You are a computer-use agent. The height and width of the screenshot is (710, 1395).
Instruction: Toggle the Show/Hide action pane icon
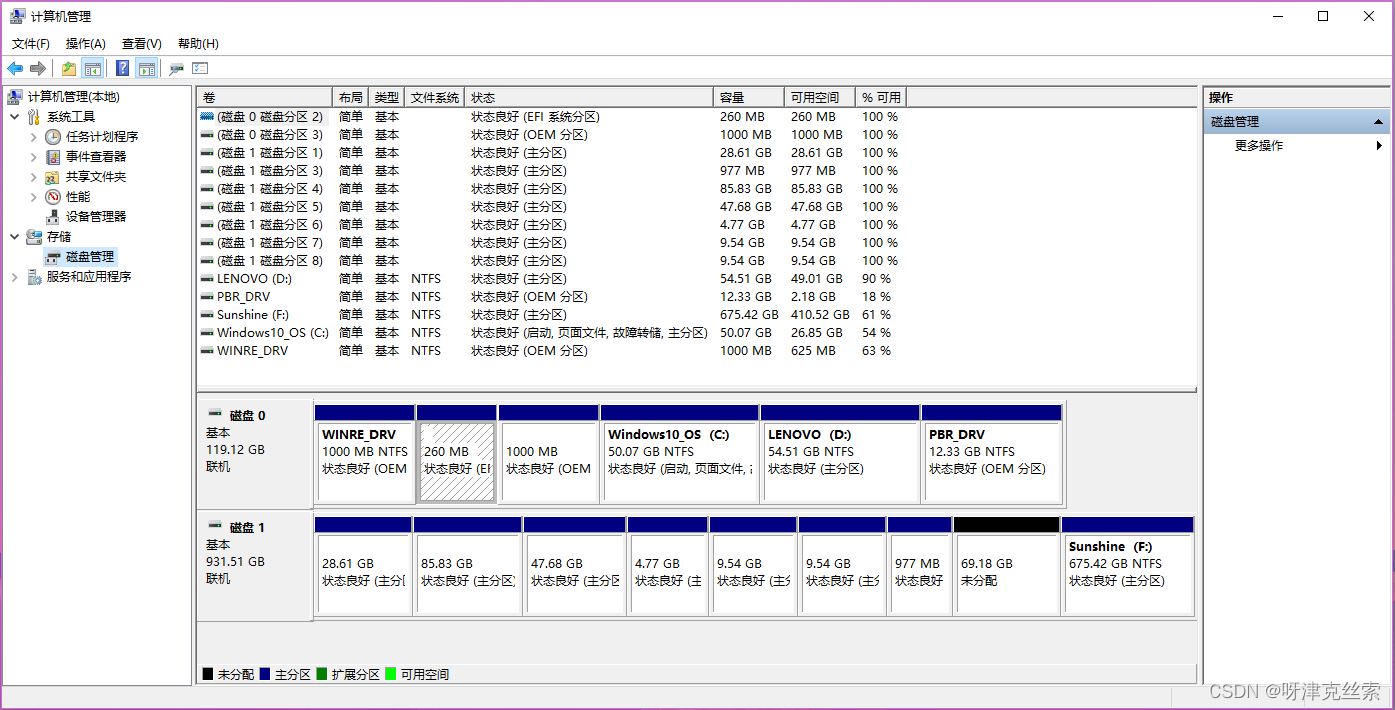[147, 68]
